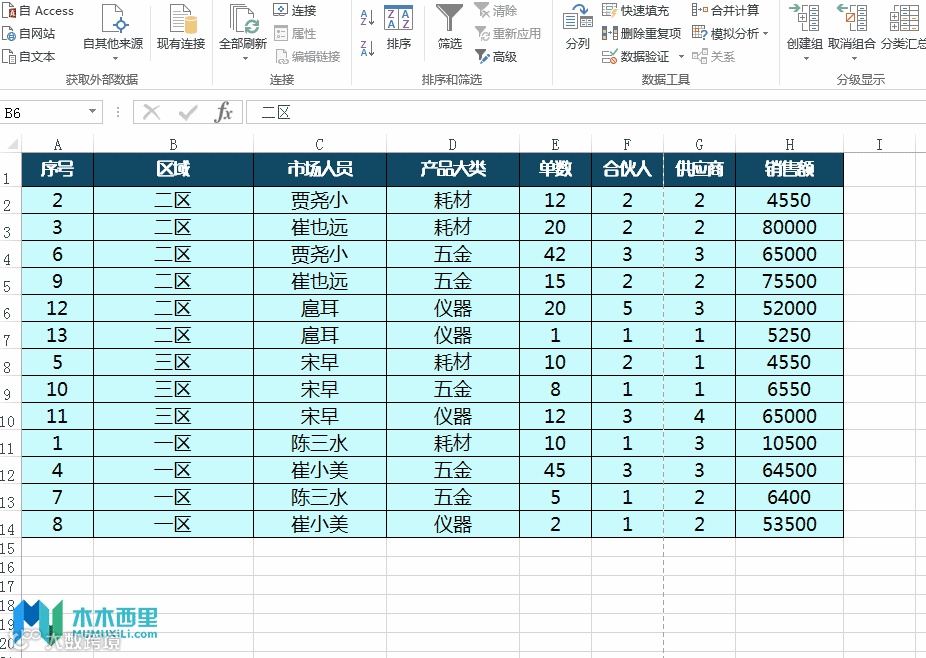926x658 pixels.
Task: Open 属性 properties option
Action: tap(295, 34)
